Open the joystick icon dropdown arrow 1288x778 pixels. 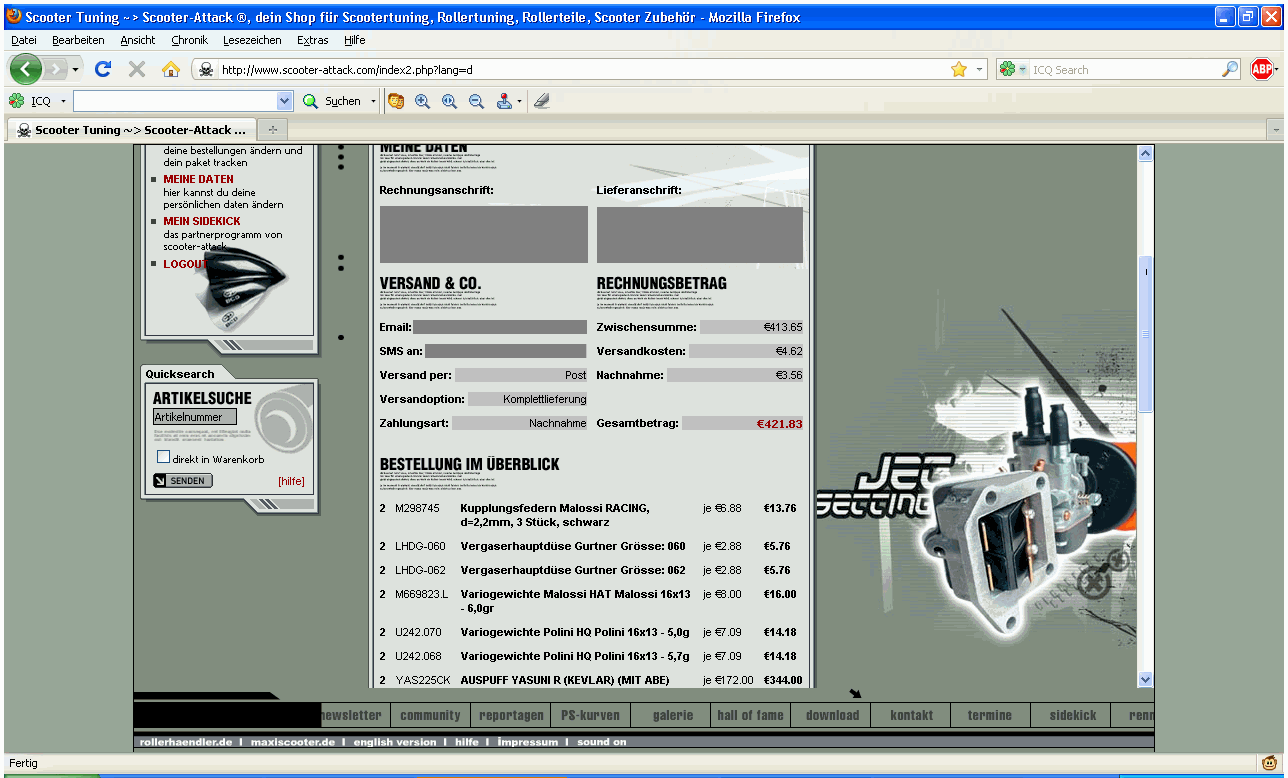pos(519,101)
